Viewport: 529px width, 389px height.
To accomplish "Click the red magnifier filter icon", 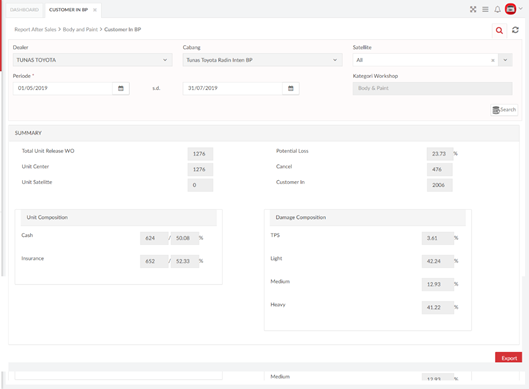I will pos(499,31).
